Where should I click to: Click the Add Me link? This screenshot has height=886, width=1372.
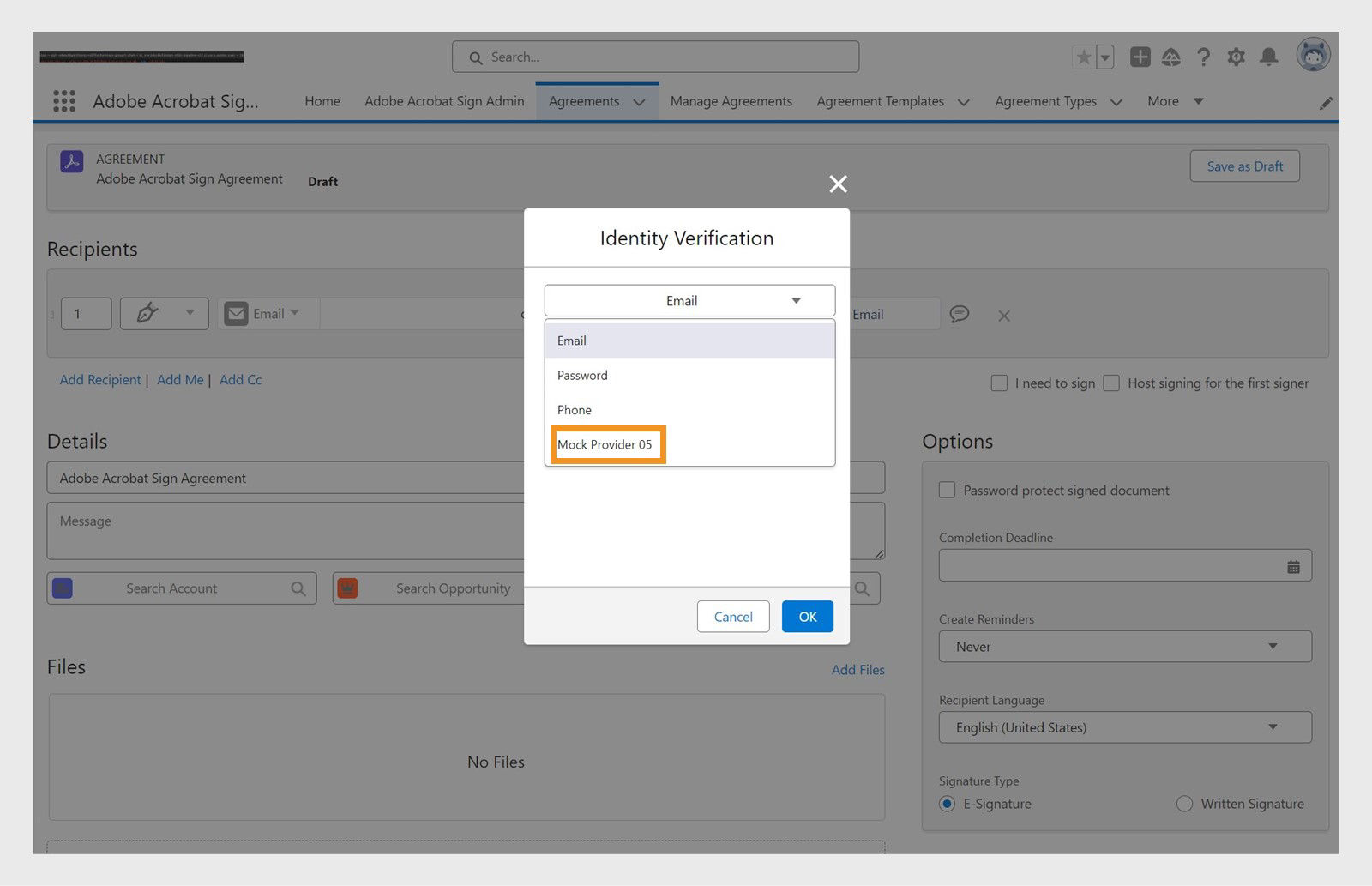coord(180,380)
